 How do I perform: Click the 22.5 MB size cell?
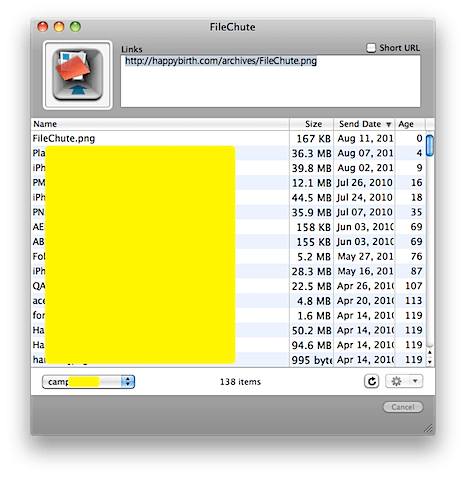click(x=312, y=286)
